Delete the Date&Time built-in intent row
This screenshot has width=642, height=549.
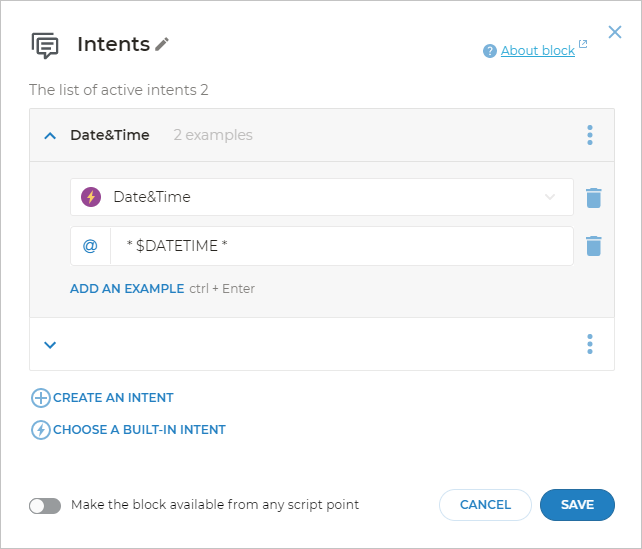point(594,197)
